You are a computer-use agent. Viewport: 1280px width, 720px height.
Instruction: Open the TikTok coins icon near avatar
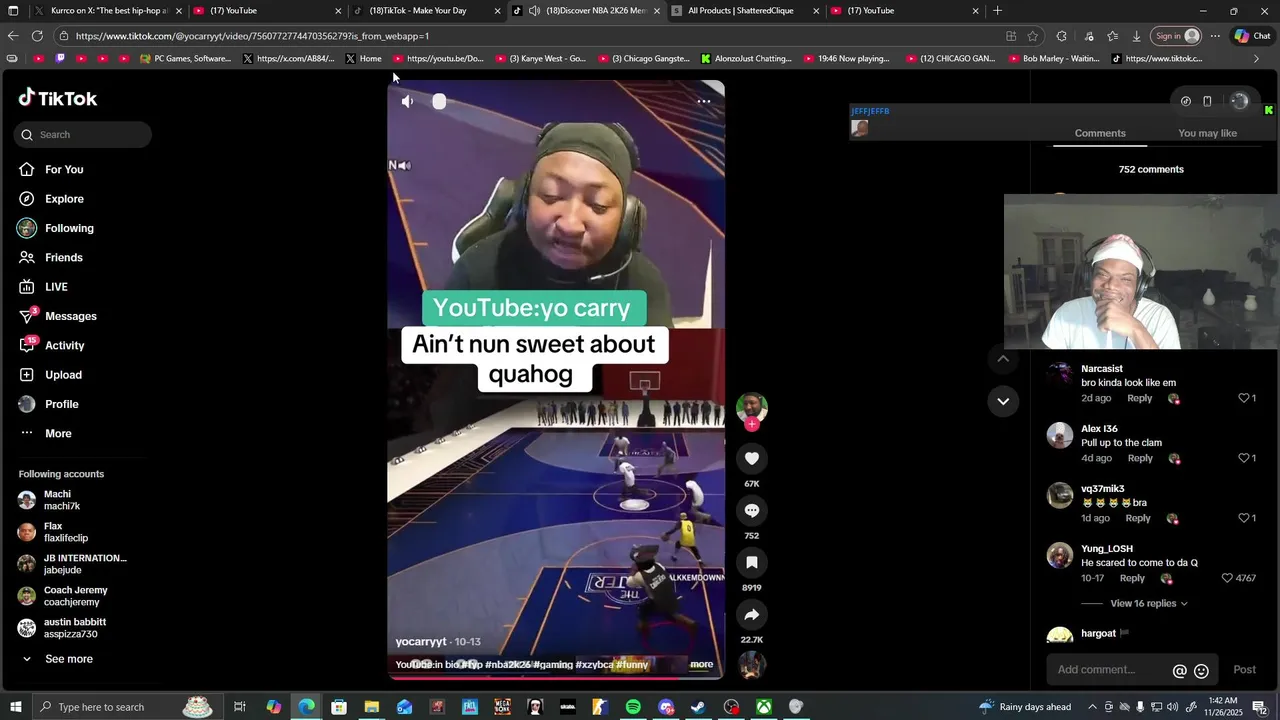coord(1185,101)
